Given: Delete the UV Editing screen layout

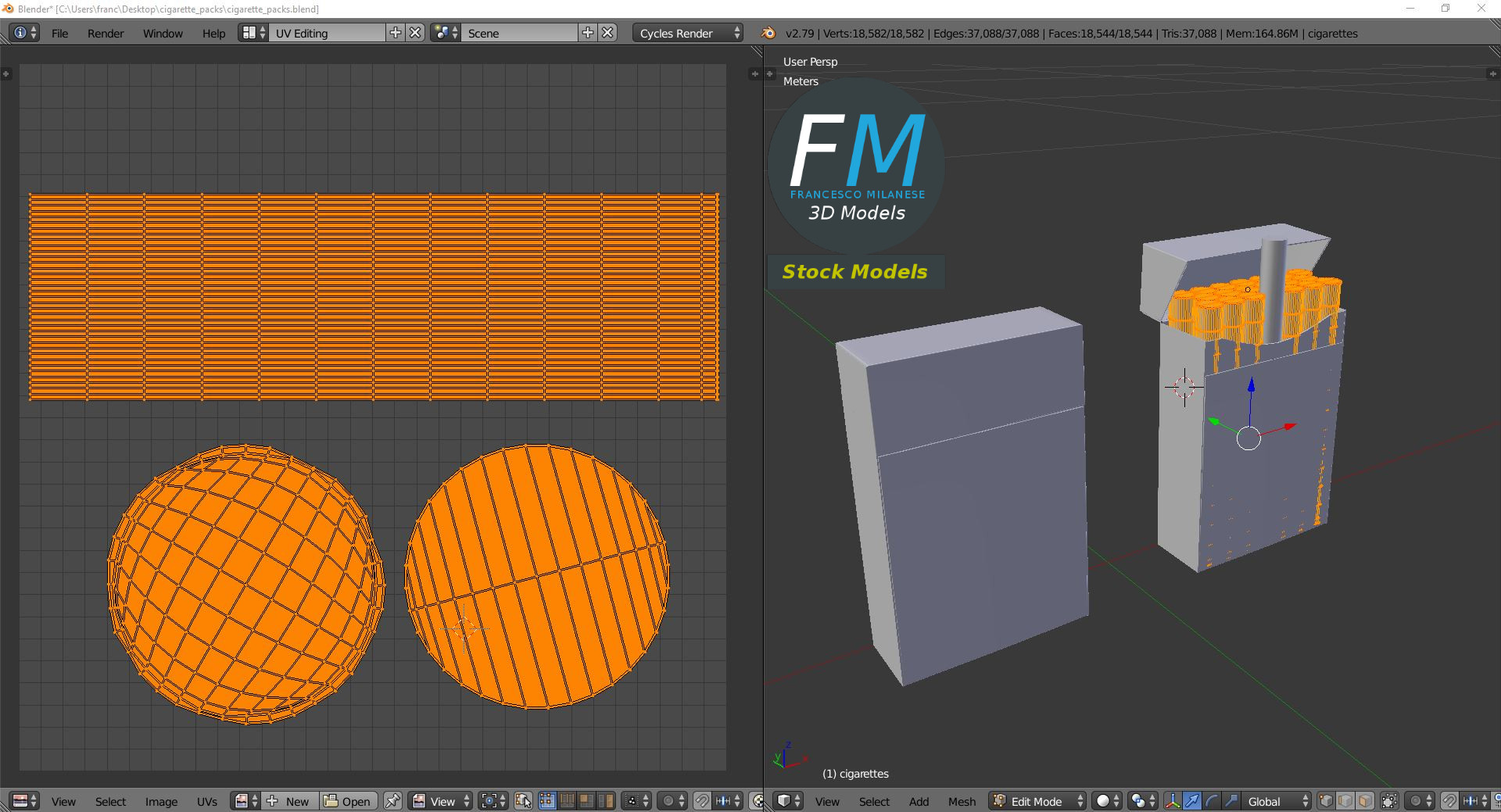Looking at the screenshot, I should pos(416,33).
